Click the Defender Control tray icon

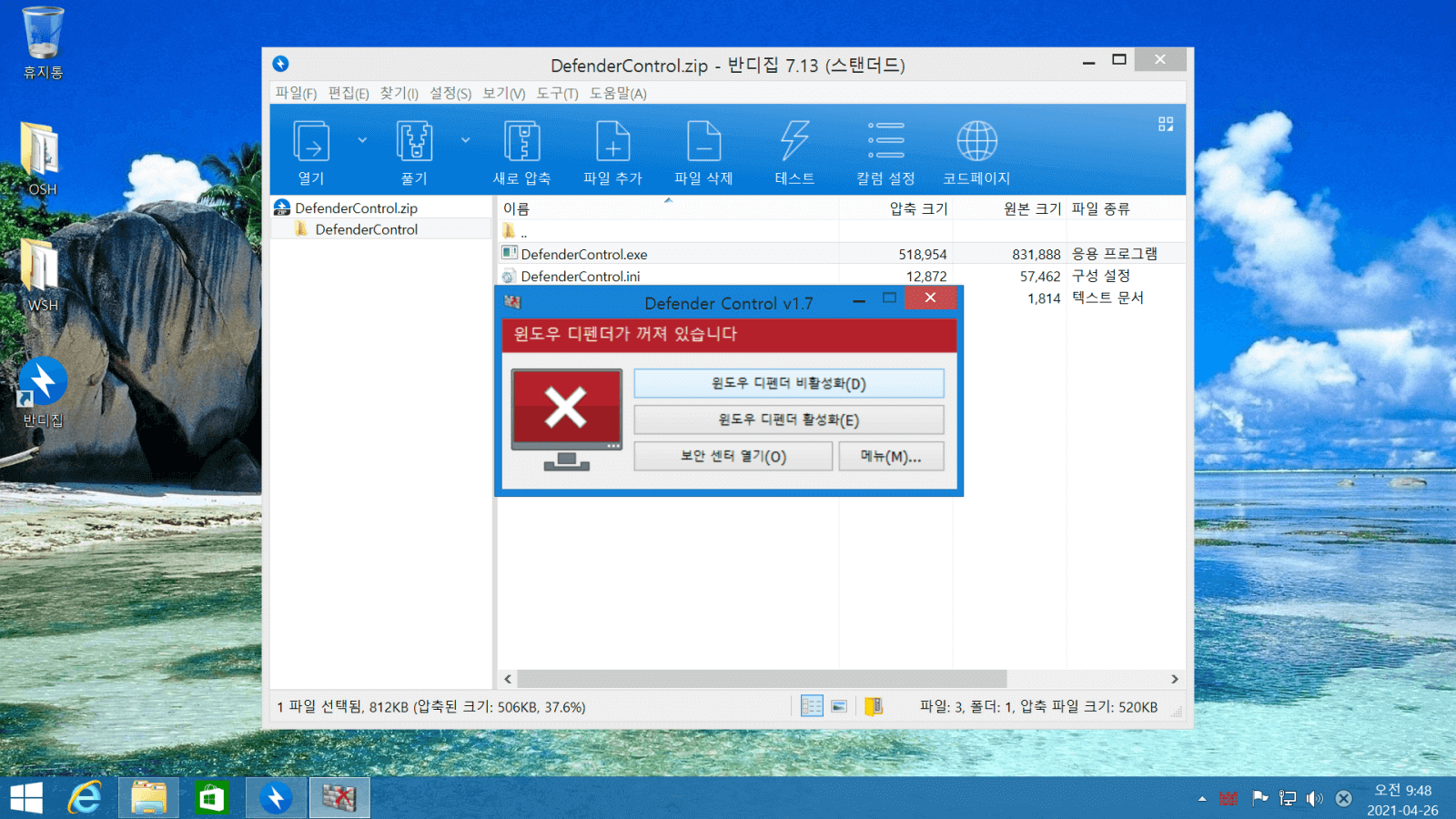pos(1228,799)
